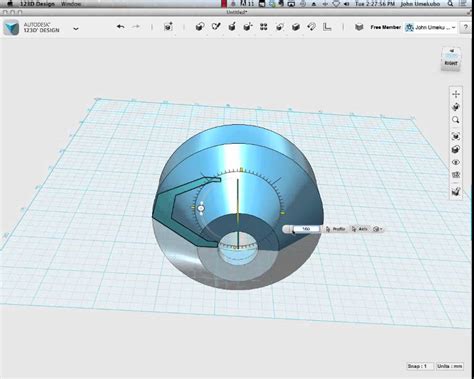Toggle the grid visibility icon

pos(456,175)
